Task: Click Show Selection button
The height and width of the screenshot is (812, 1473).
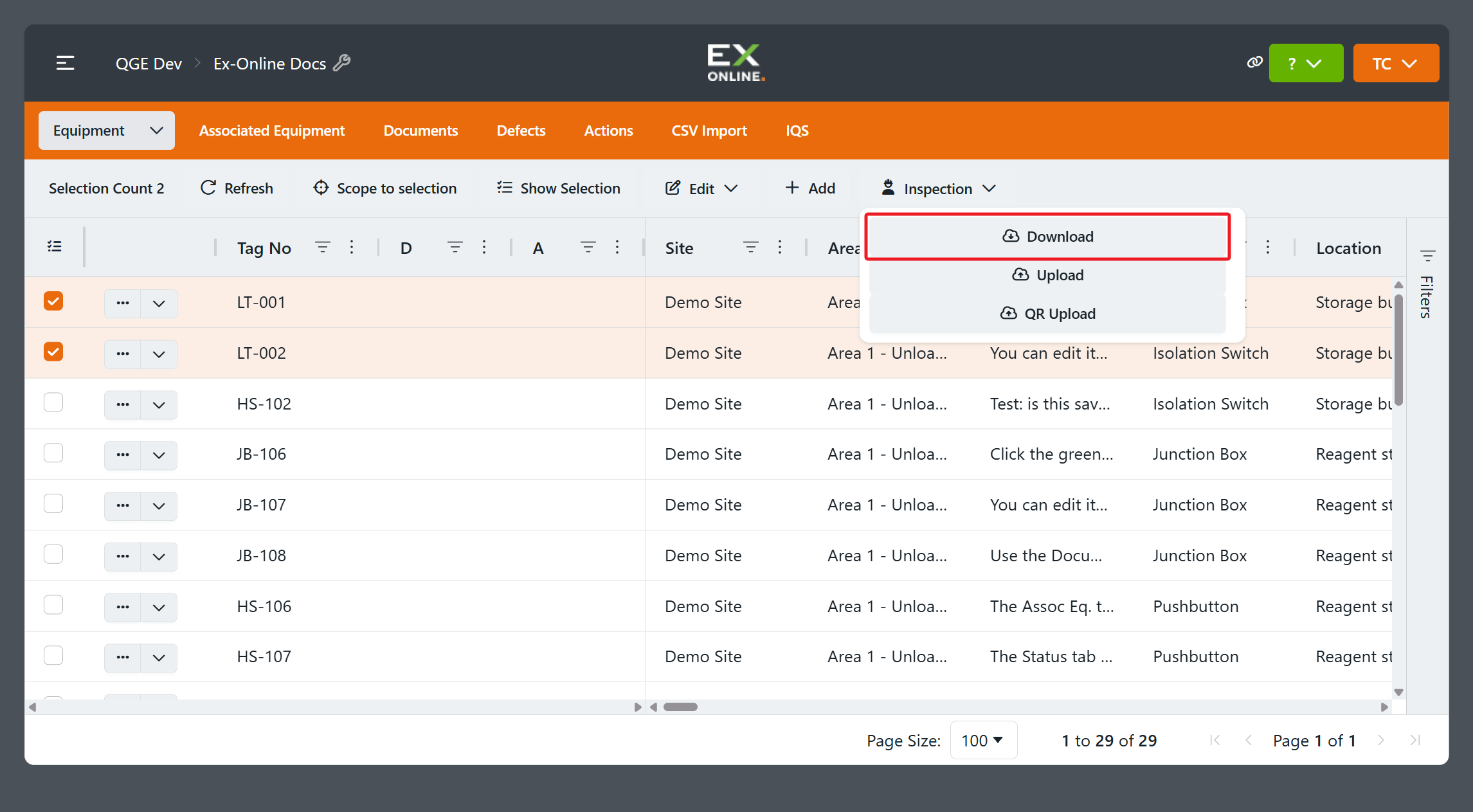Action: (559, 188)
